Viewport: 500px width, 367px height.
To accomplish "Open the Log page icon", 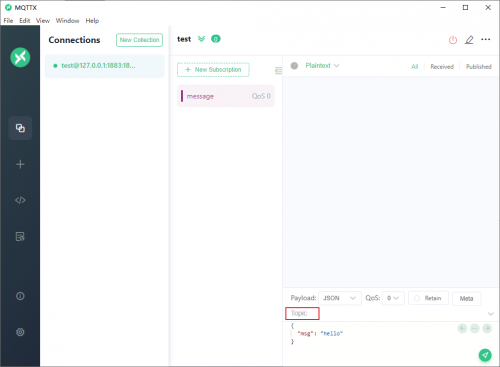I will (20, 236).
